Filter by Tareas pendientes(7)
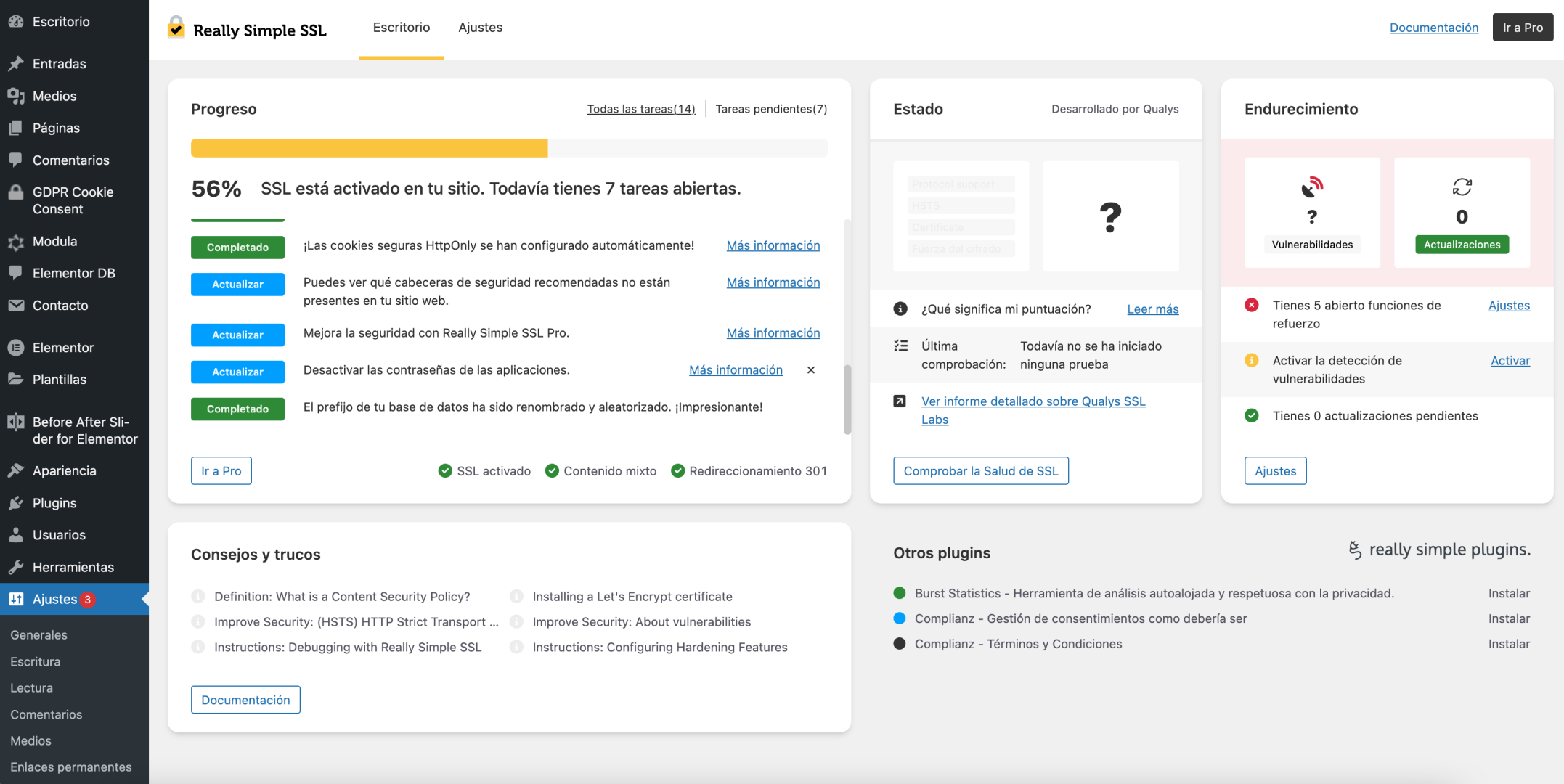The height and width of the screenshot is (784, 1564). pyautogui.click(x=771, y=109)
